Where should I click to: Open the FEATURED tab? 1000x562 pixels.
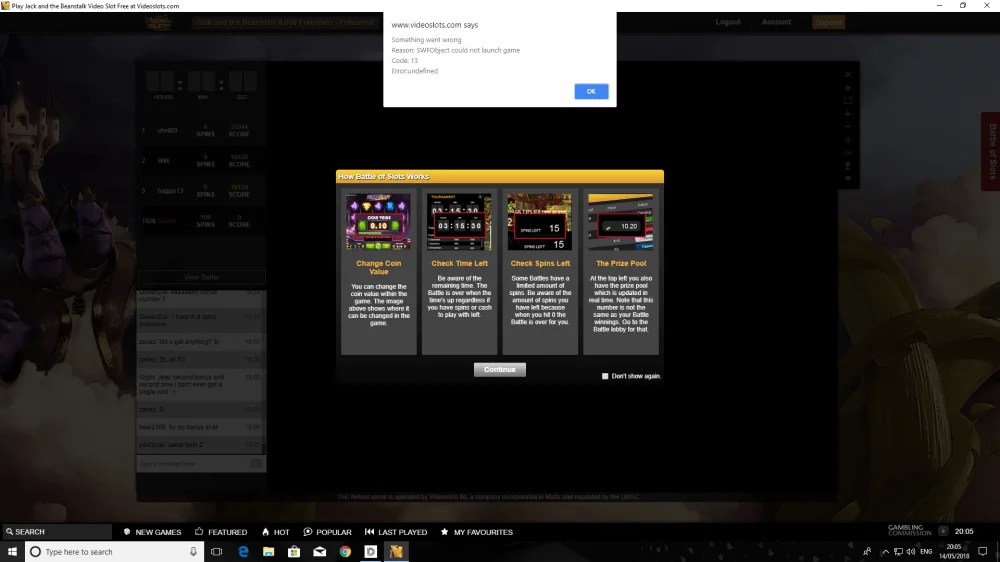click(221, 532)
